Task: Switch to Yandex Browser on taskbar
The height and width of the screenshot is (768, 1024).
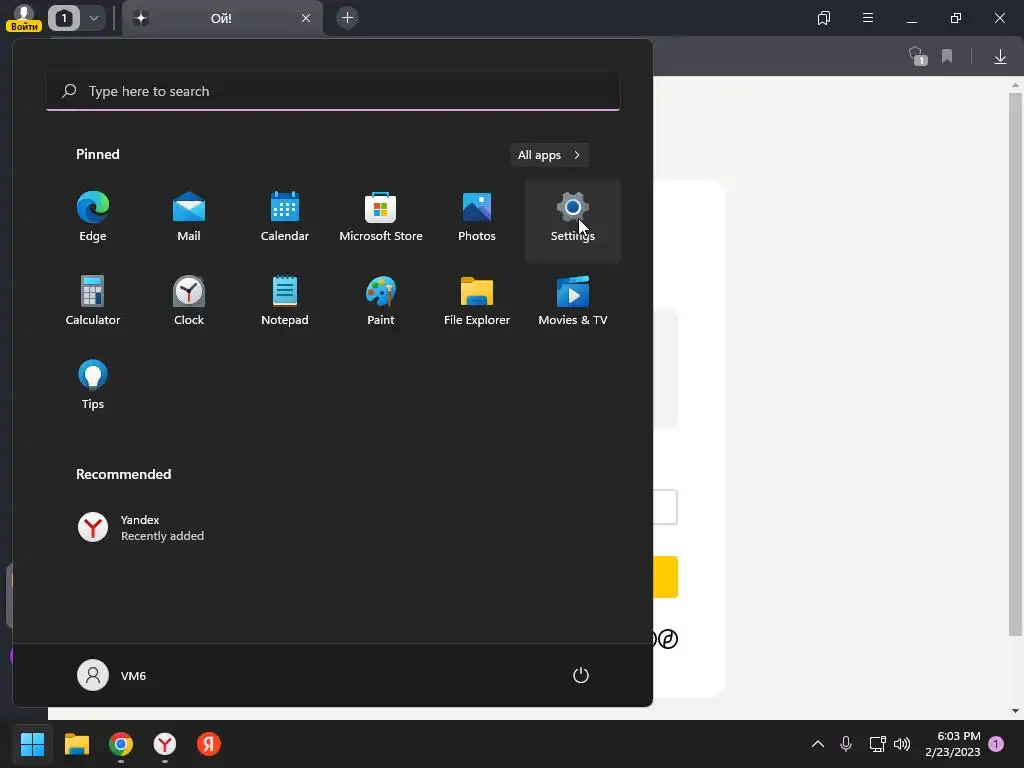Action: (x=165, y=744)
